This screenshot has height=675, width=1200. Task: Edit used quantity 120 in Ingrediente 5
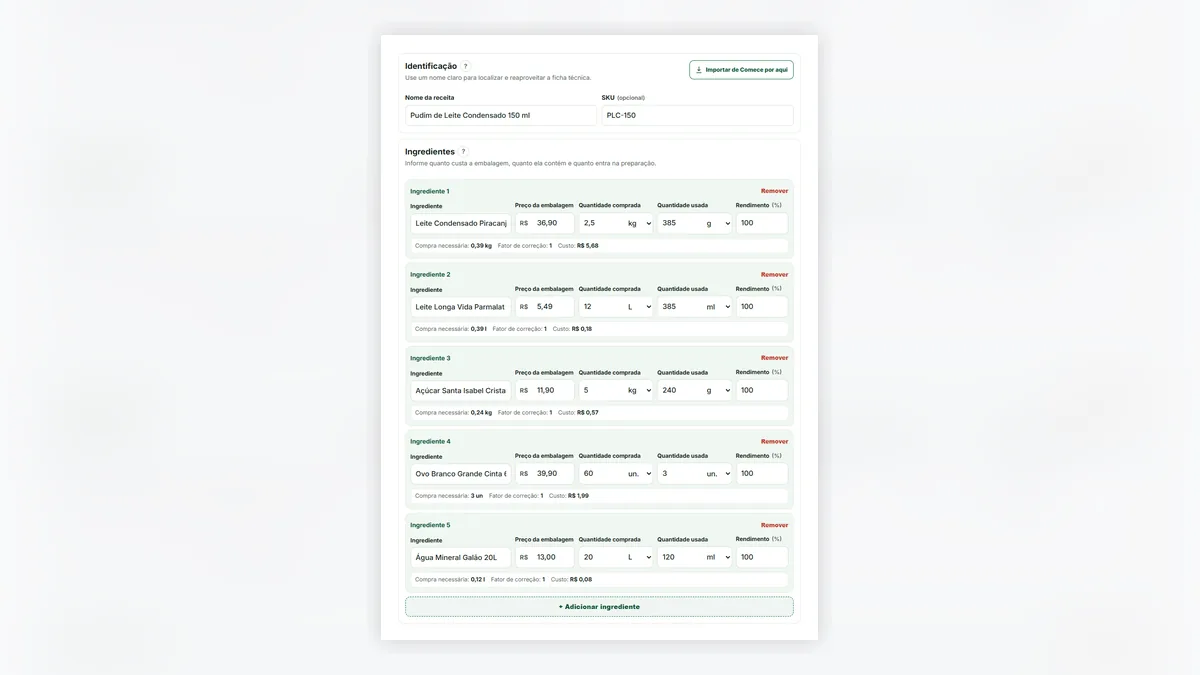679,557
